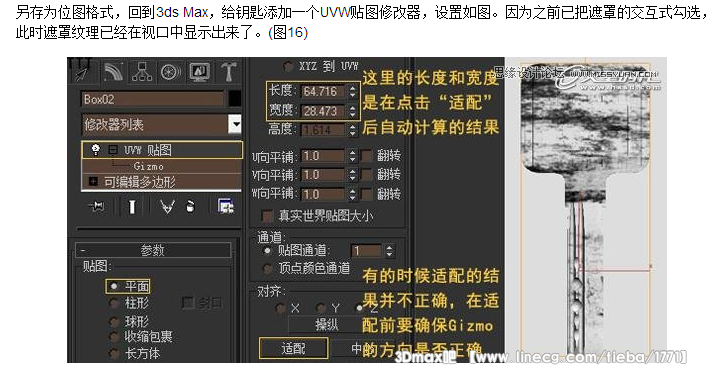Select the 收缩包裹 mapping radio button
This screenshot has width=716, height=374.
coord(114,337)
